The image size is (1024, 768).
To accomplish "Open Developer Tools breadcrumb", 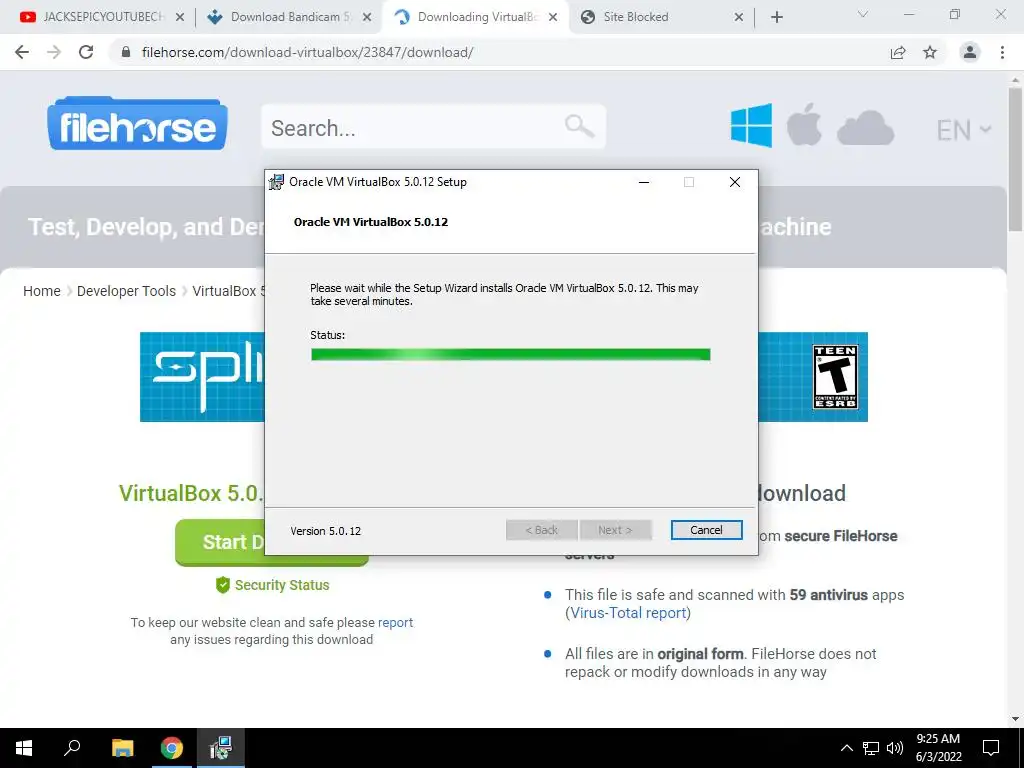I will [126, 291].
